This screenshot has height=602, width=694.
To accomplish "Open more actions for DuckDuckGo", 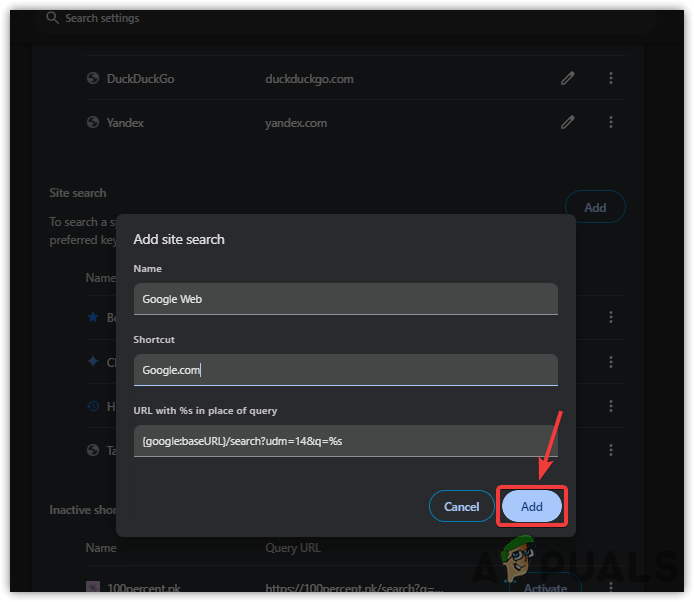I will [611, 79].
